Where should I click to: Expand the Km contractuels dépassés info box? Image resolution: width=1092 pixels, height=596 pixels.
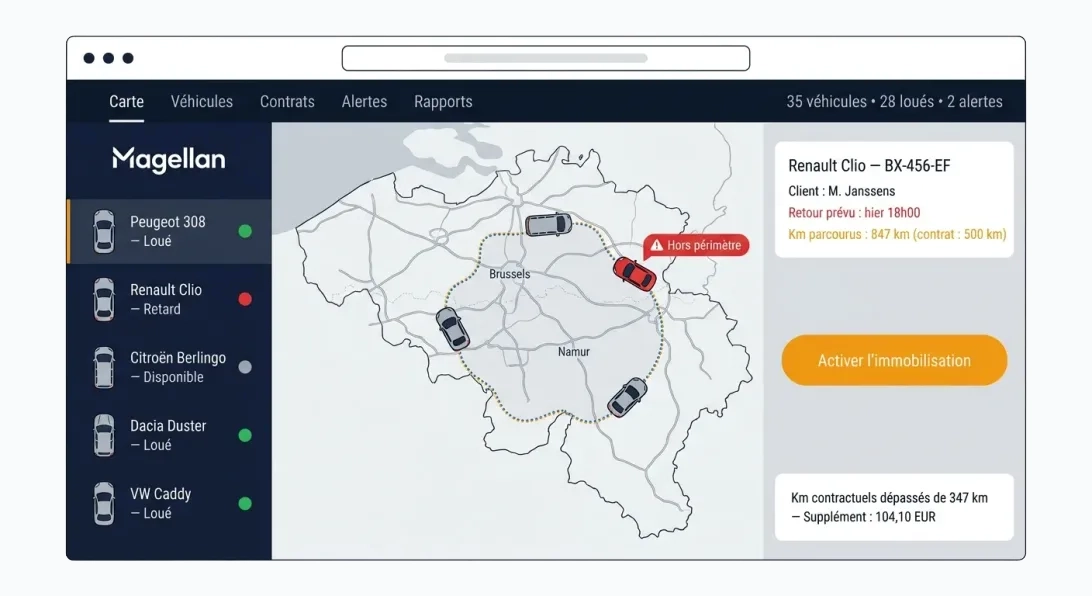point(894,507)
